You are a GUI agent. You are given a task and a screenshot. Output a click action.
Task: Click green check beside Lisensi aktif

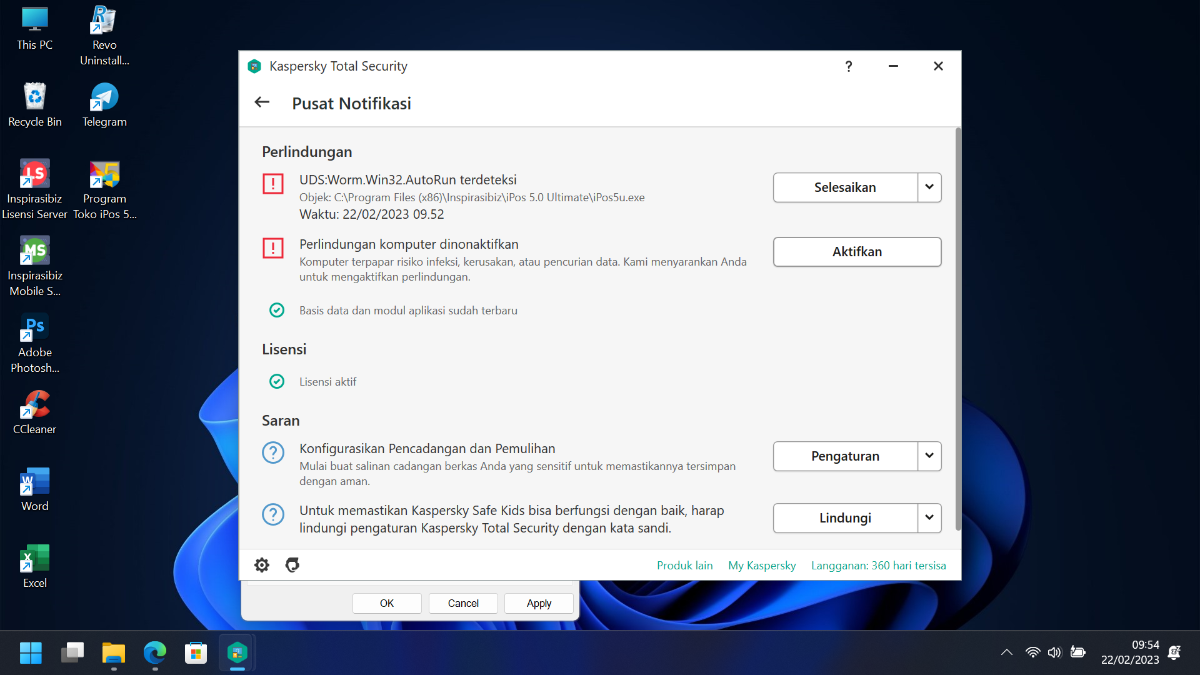(x=277, y=381)
